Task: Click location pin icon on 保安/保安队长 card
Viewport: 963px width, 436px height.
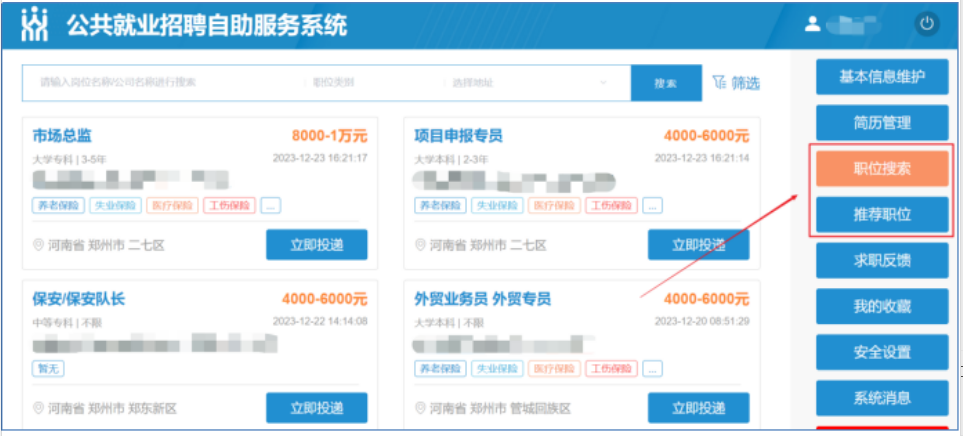Action: tap(39, 408)
